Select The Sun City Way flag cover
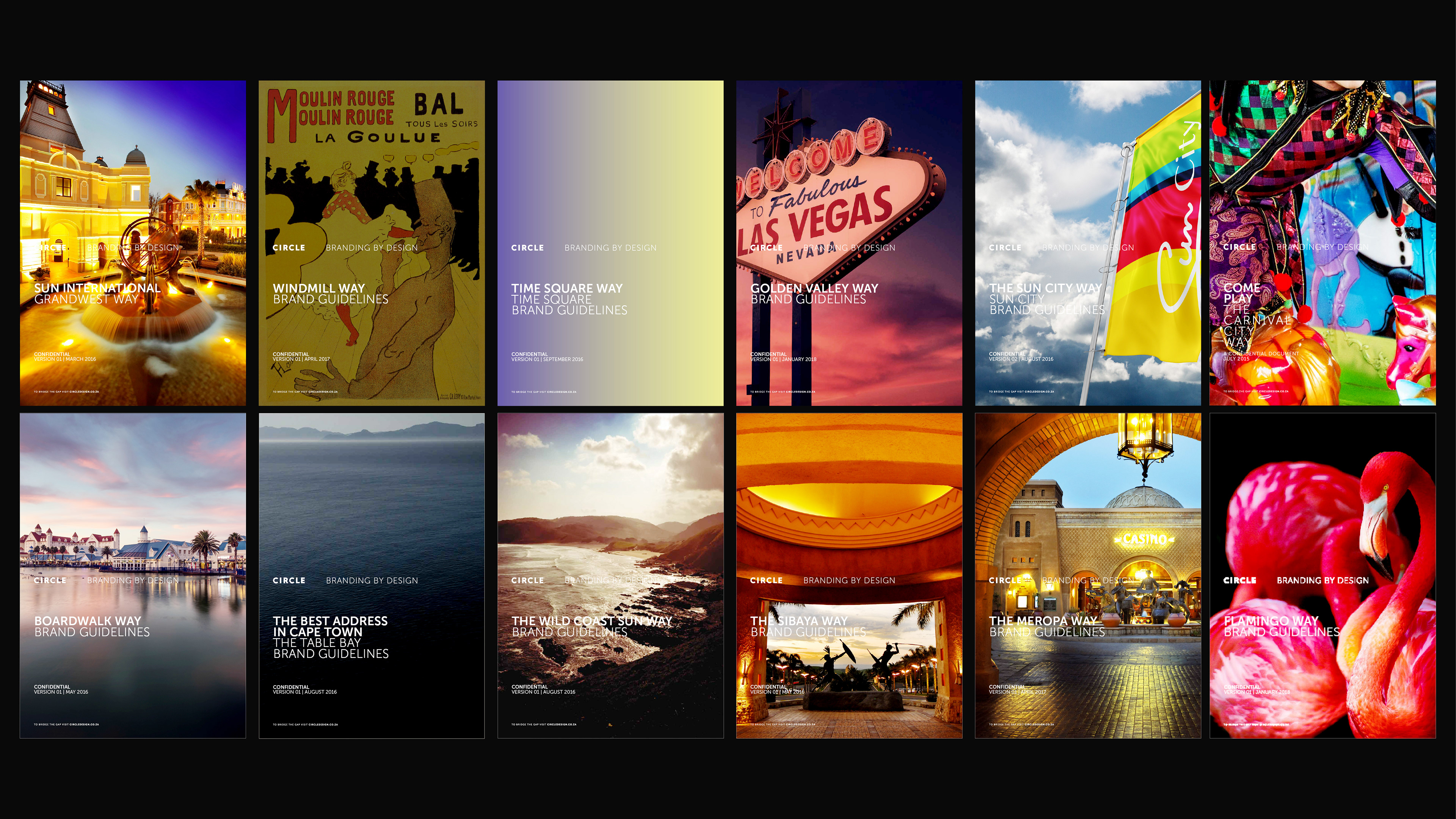Viewport: 1456px width, 819px height. 1088,243
